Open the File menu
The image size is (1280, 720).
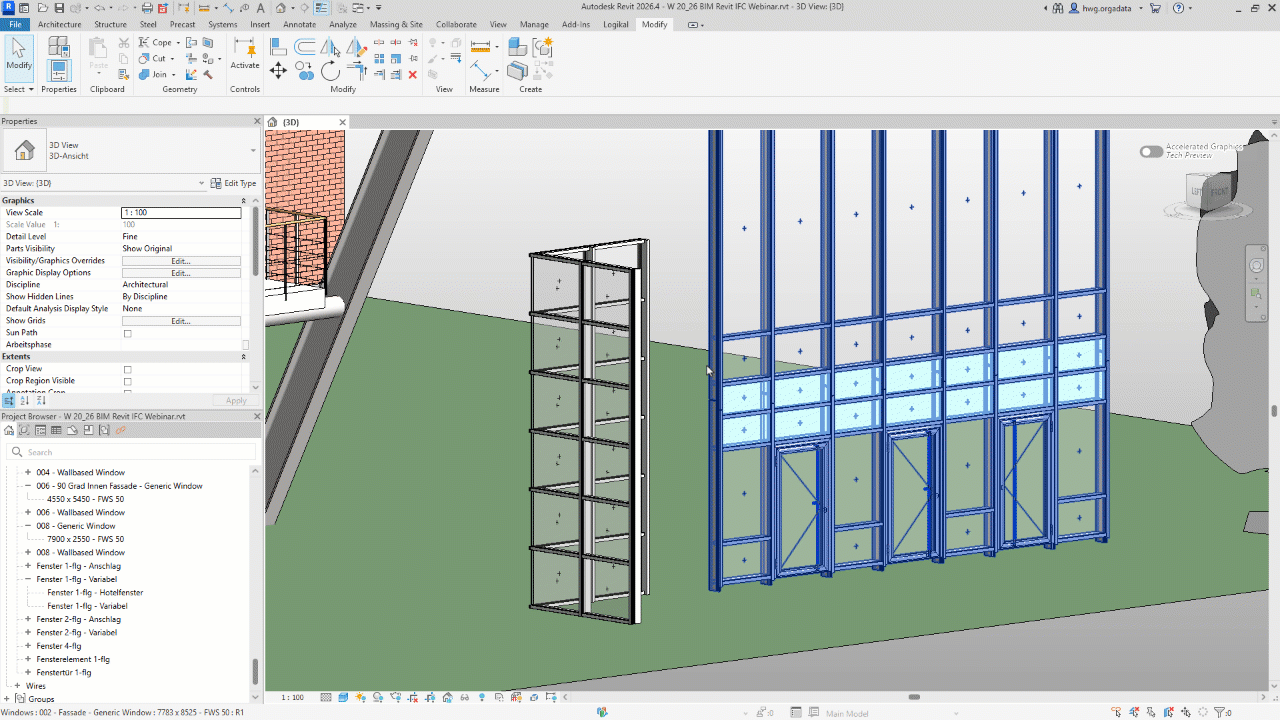[x=16, y=24]
